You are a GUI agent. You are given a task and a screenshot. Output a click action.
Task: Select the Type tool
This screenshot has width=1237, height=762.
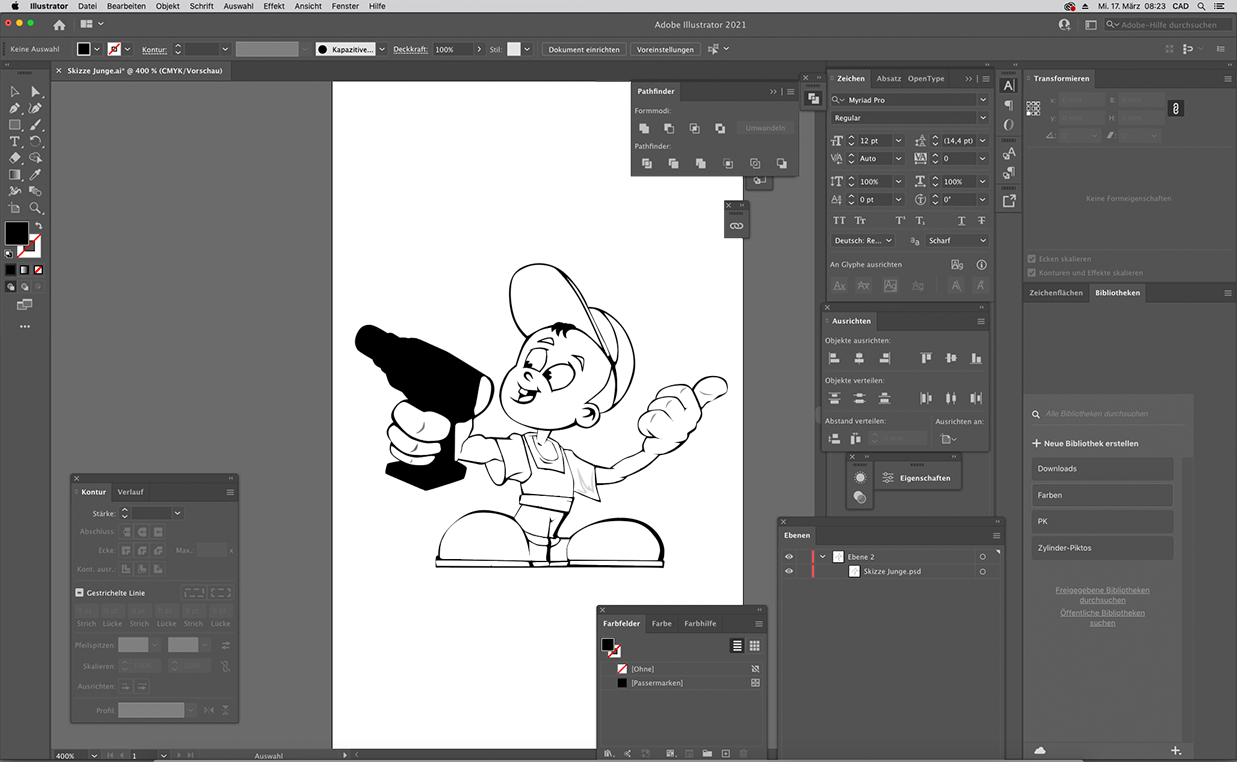[15, 142]
